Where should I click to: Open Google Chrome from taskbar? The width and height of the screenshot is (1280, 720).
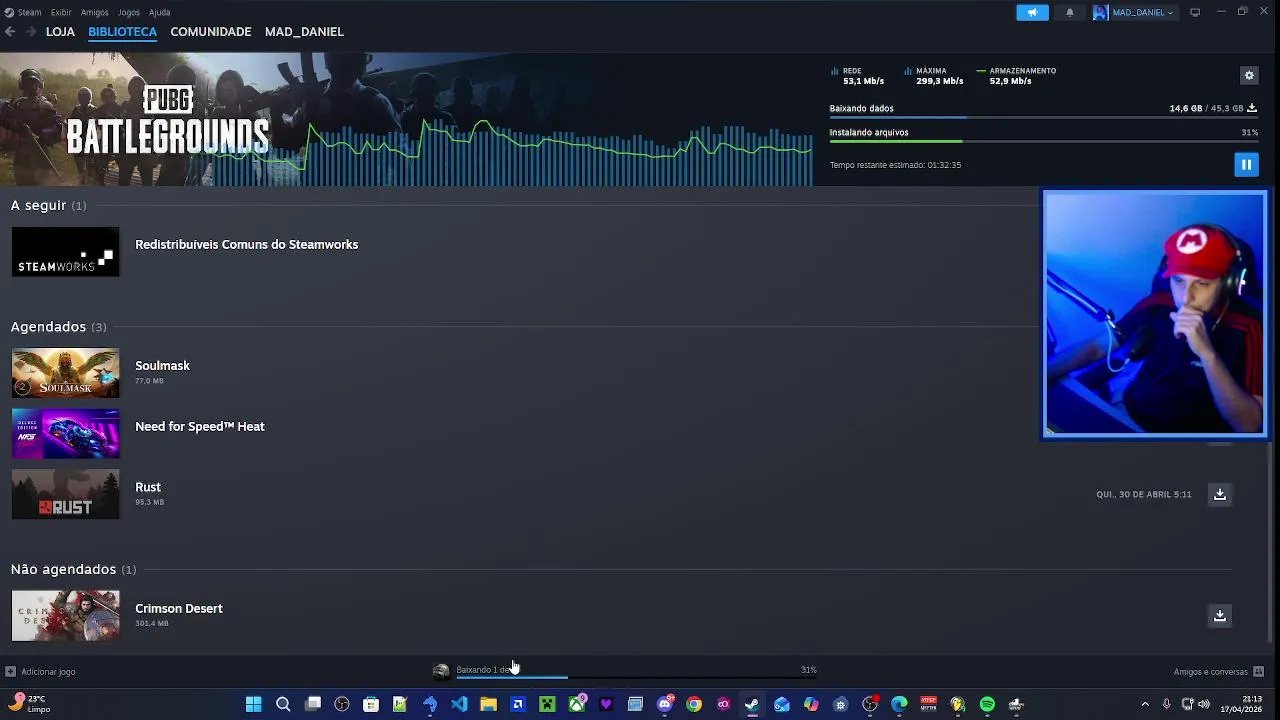(x=694, y=704)
